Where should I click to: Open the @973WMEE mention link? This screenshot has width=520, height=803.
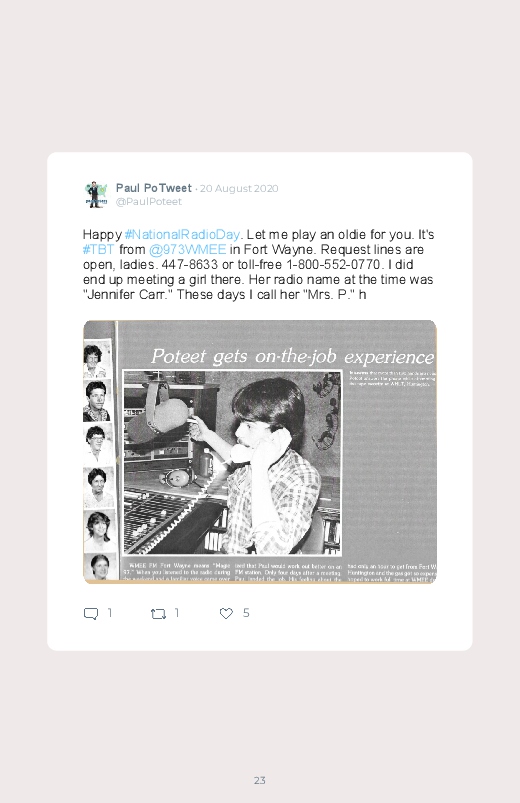tap(188, 249)
